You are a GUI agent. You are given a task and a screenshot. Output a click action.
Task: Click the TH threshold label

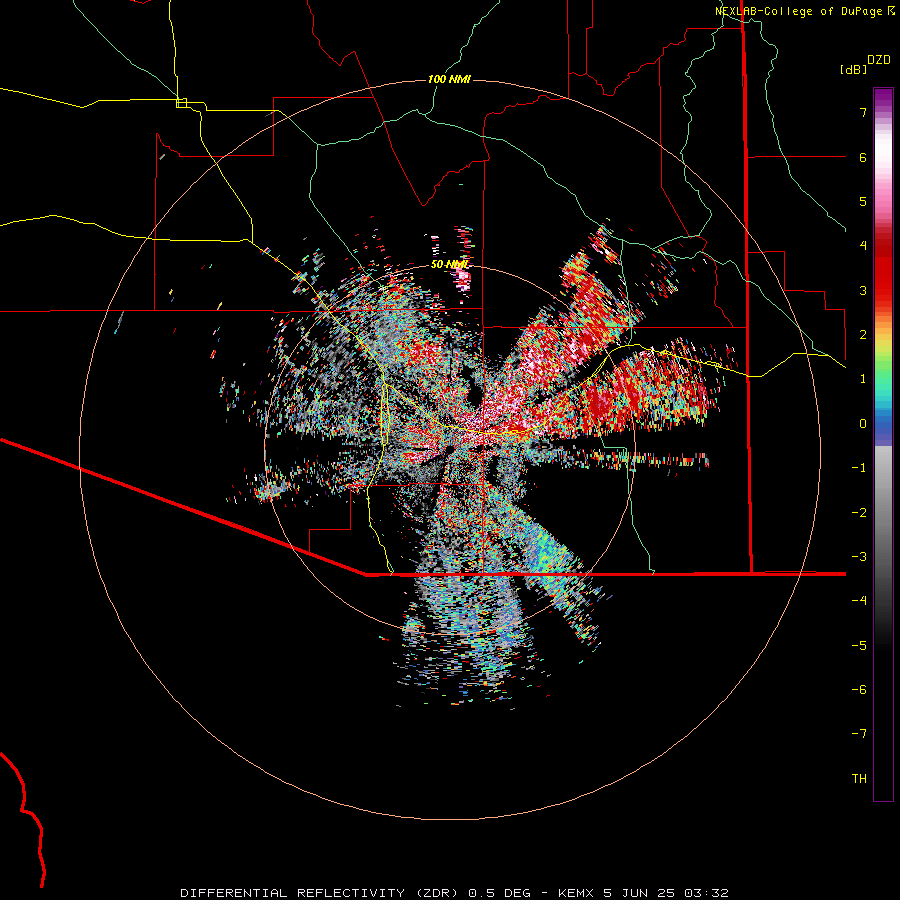click(859, 779)
